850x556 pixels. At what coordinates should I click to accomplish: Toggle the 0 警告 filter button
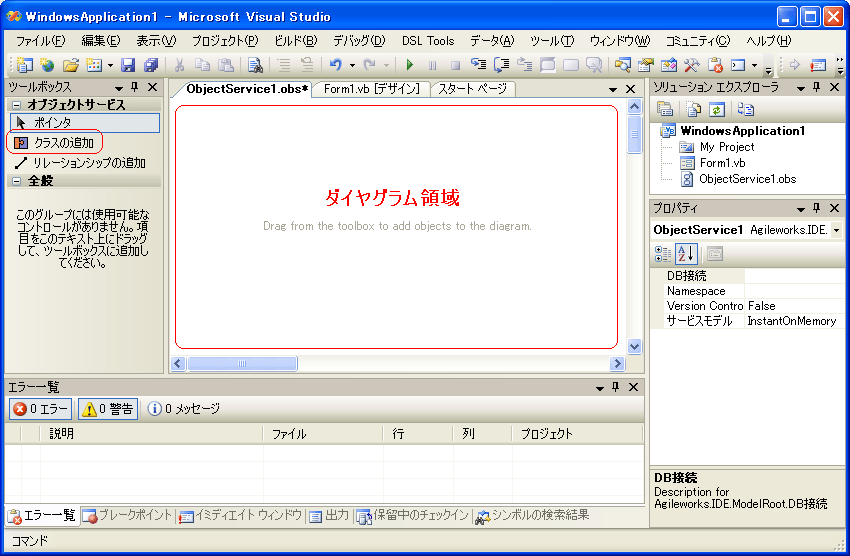[108, 409]
